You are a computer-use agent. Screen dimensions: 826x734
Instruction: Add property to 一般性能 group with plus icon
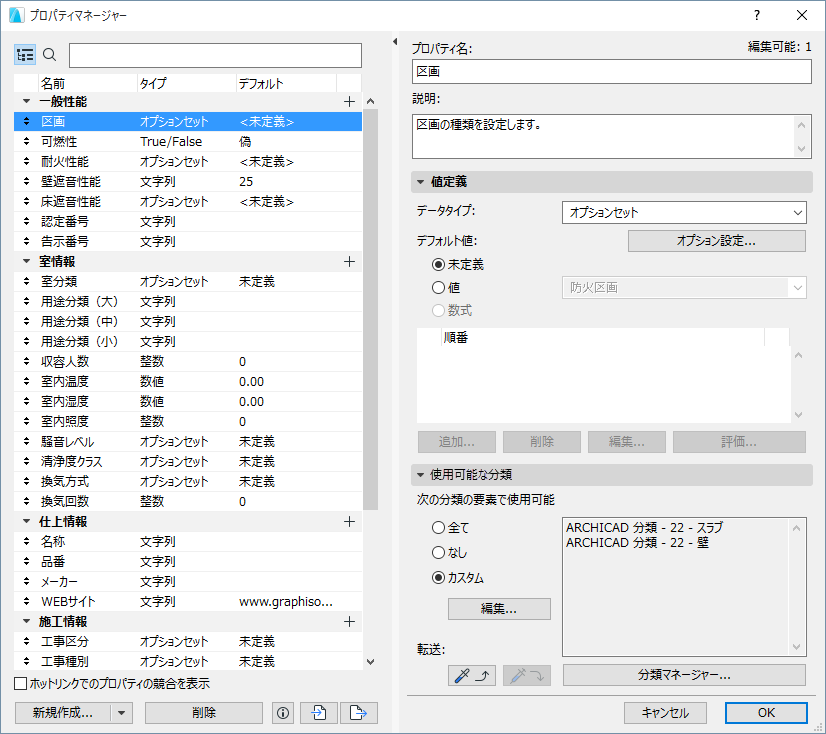click(349, 102)
